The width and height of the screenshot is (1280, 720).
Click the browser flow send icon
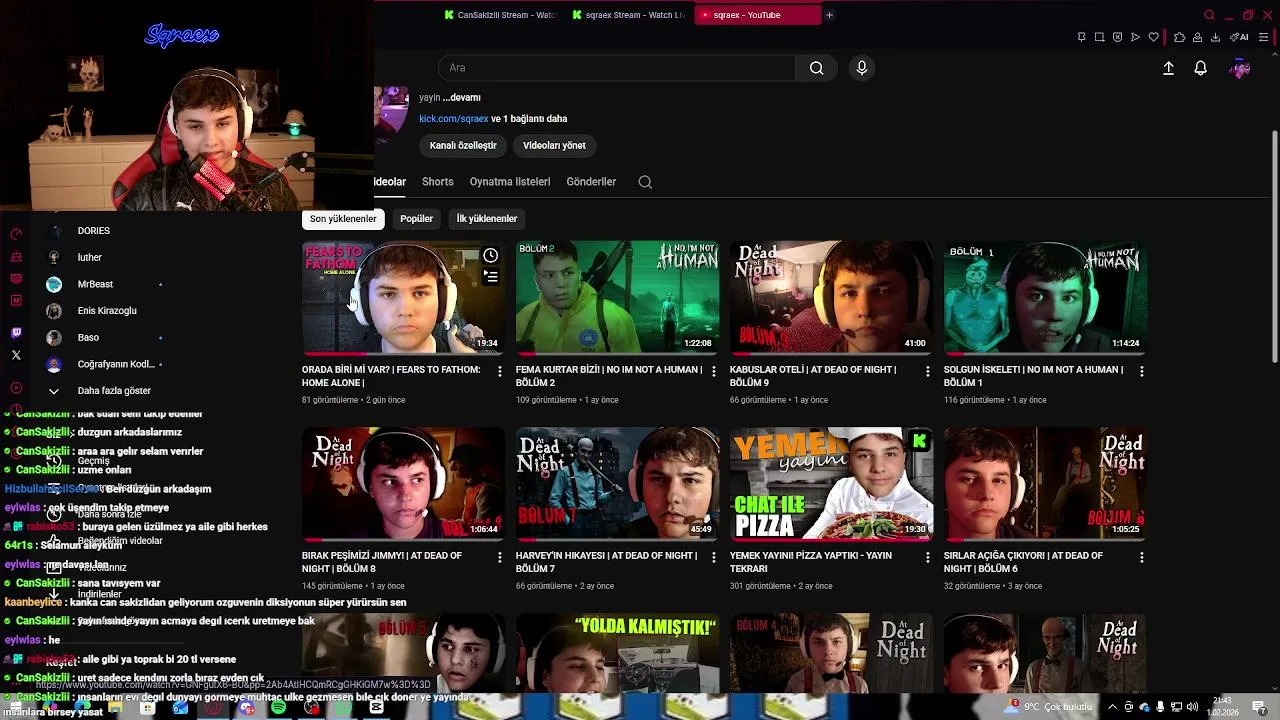tap(1135, 38)
